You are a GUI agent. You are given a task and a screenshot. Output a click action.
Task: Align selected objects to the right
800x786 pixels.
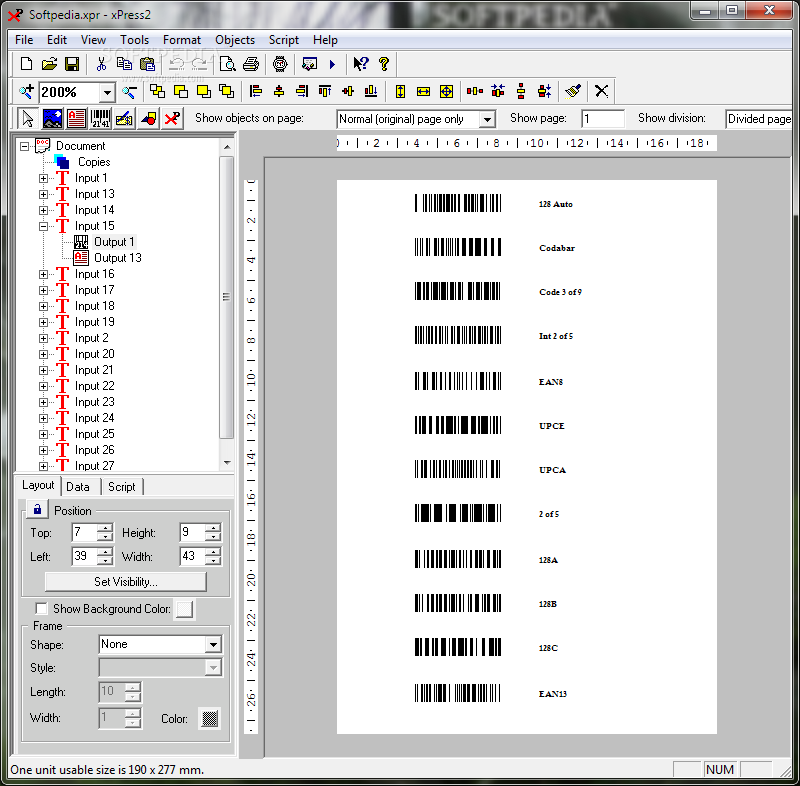(x=302, y=92)
